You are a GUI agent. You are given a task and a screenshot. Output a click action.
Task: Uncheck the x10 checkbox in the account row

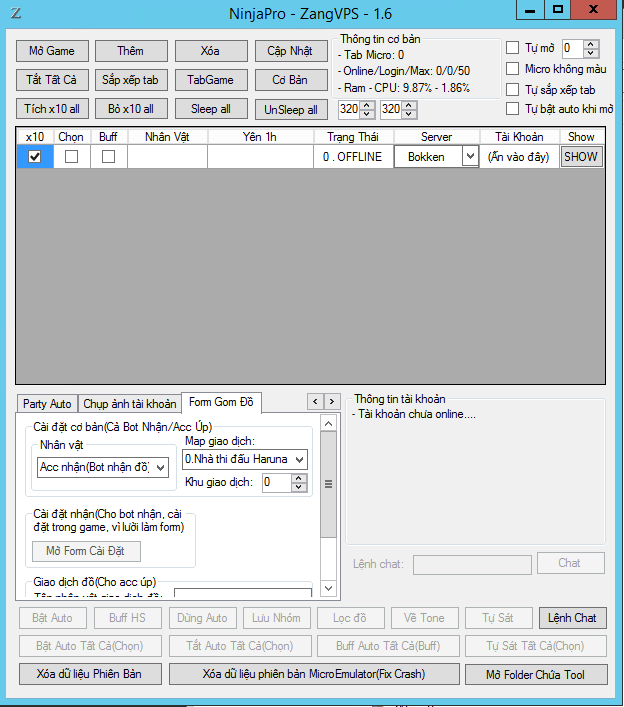click(x=35, y=157)
